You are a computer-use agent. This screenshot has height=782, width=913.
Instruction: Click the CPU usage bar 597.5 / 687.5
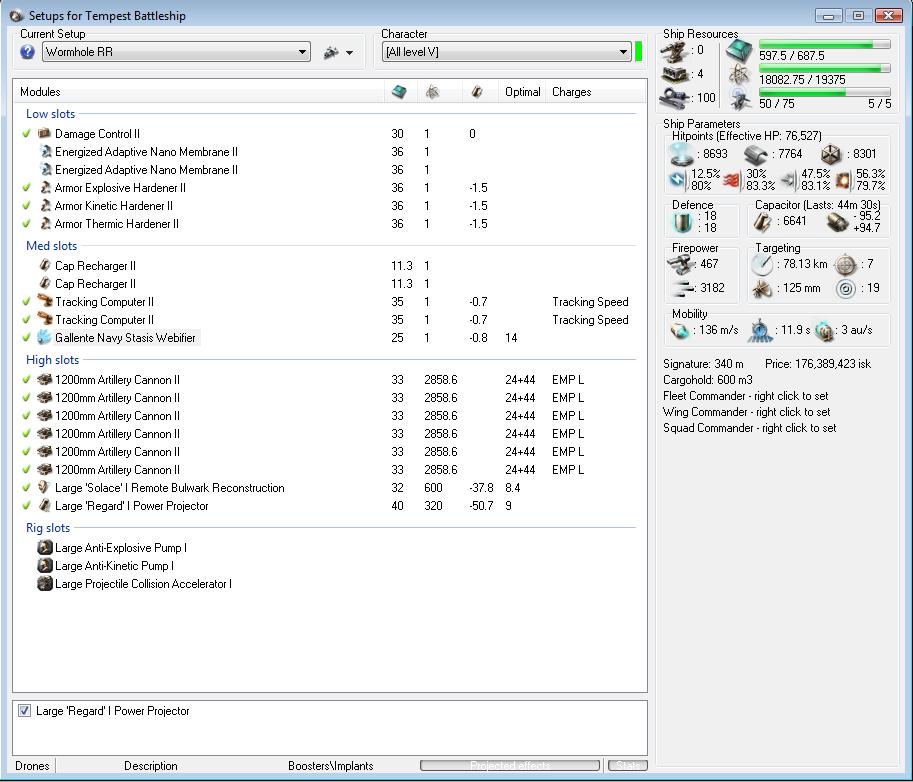pyautogui.click(x=824, y=45)
